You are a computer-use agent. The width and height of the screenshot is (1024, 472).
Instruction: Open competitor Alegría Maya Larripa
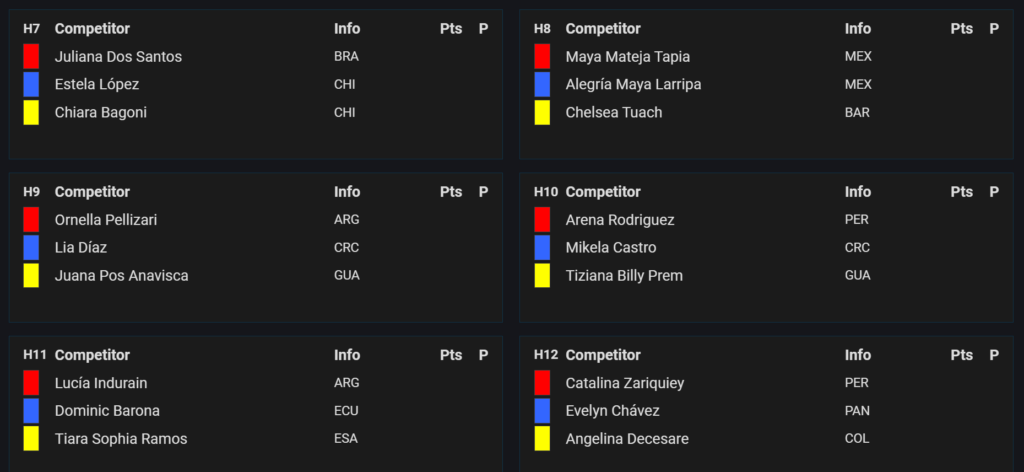click(633, 84)
